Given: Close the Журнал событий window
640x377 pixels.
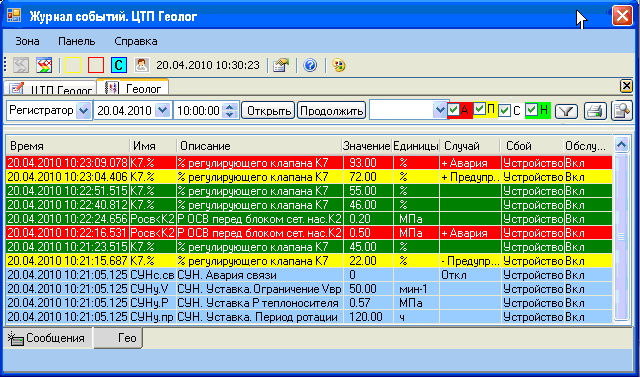Looking at the screenshot, I should (622, 16).
